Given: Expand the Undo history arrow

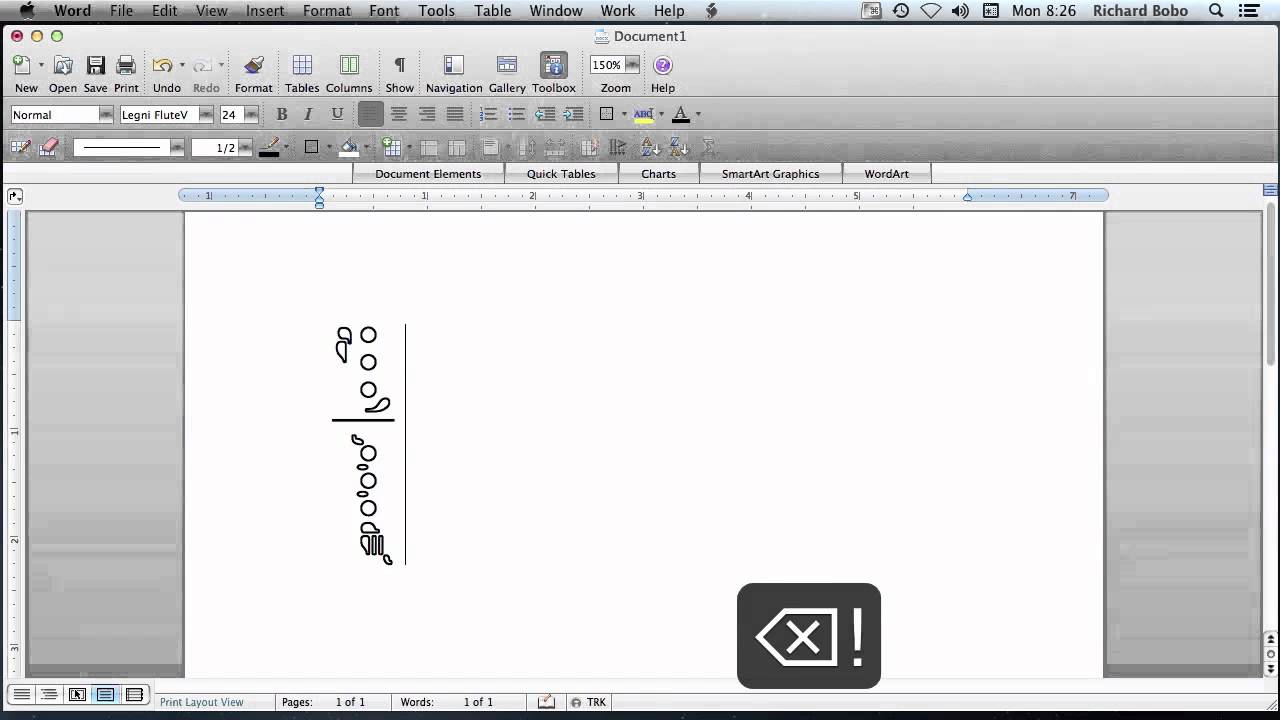Looking at the screenshot, I should (x=182, y=65).
